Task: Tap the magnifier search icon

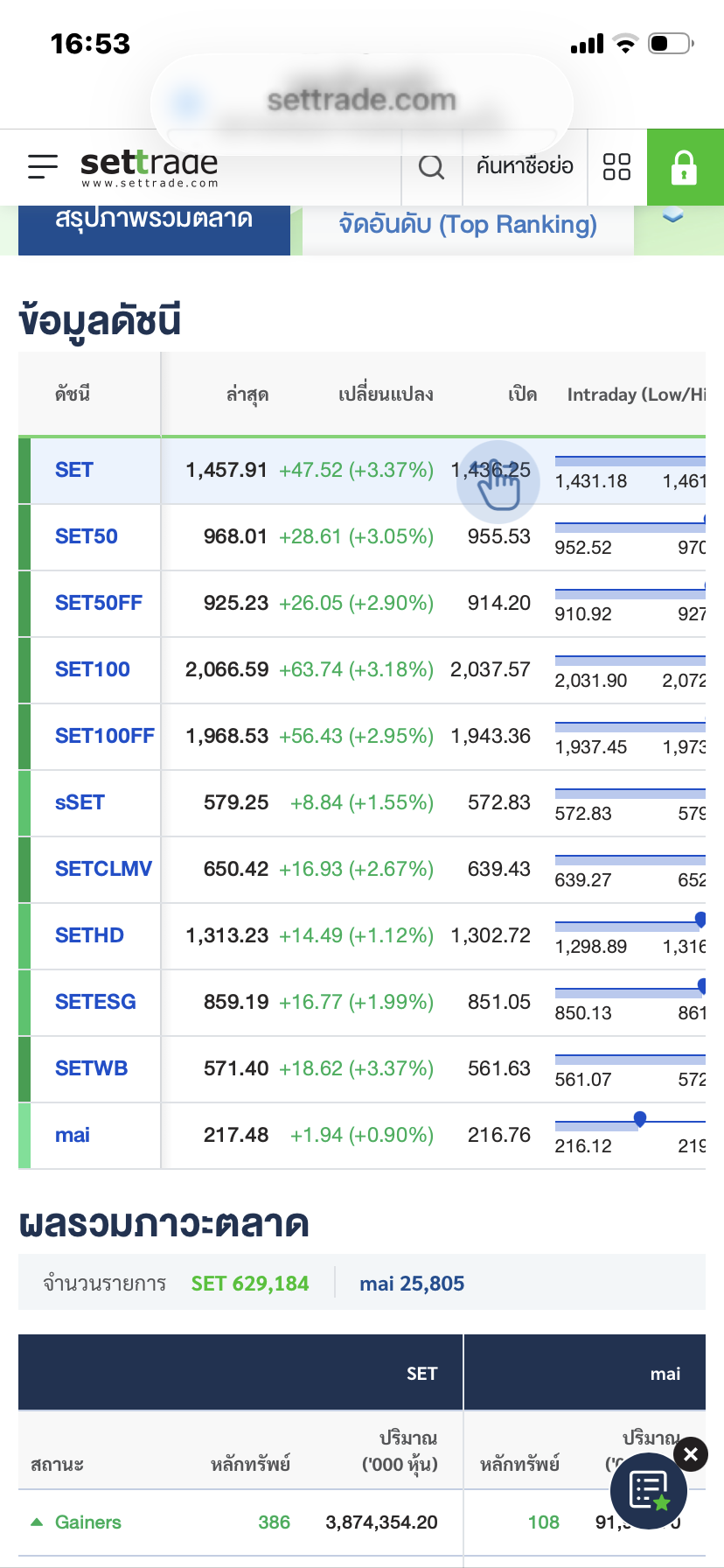Action: coord(431,166)
